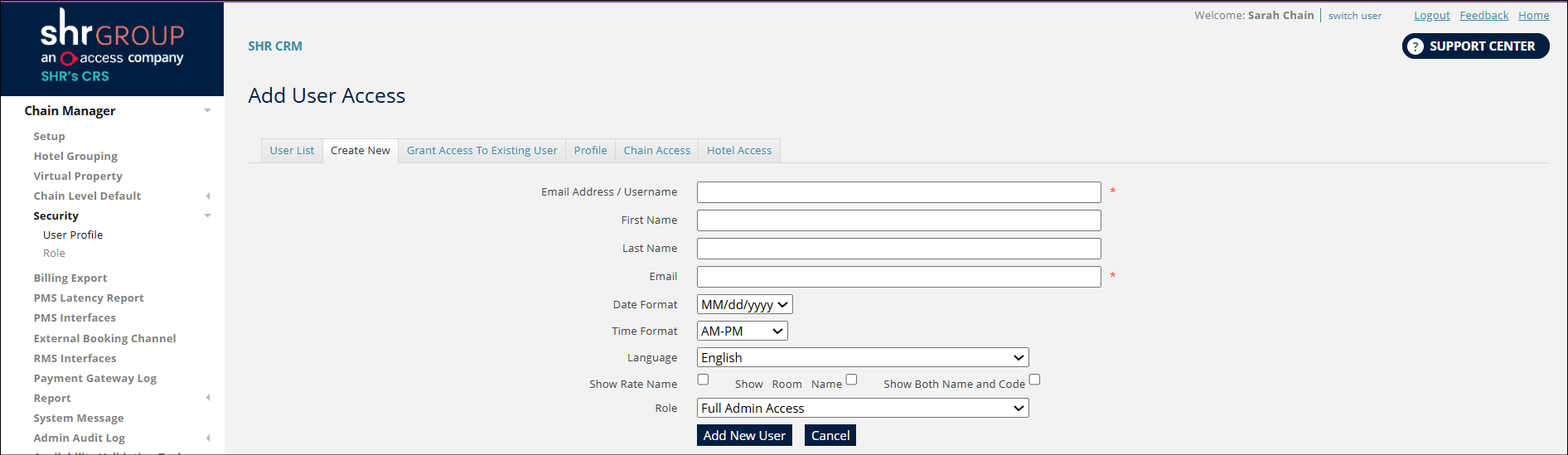The image size is (1568, 455).
Task: Focus the Email Address / Username field
Action: point(898,192)
